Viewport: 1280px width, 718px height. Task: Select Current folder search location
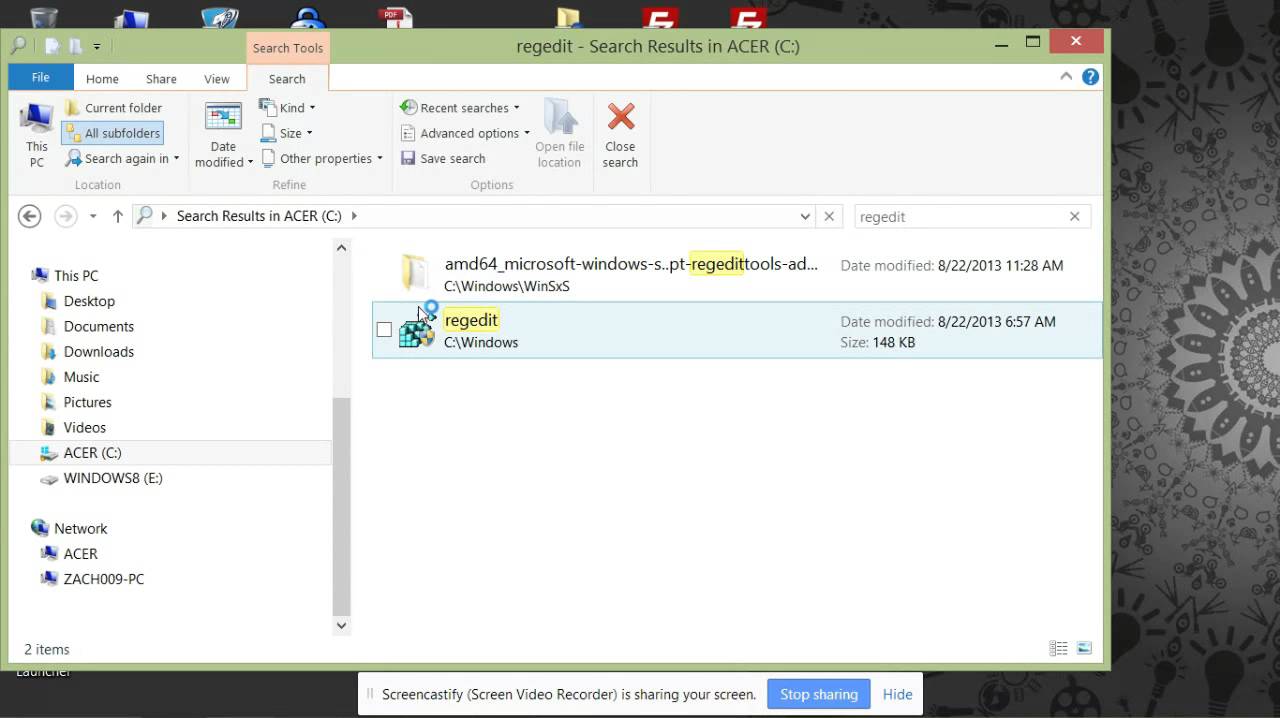113,108
